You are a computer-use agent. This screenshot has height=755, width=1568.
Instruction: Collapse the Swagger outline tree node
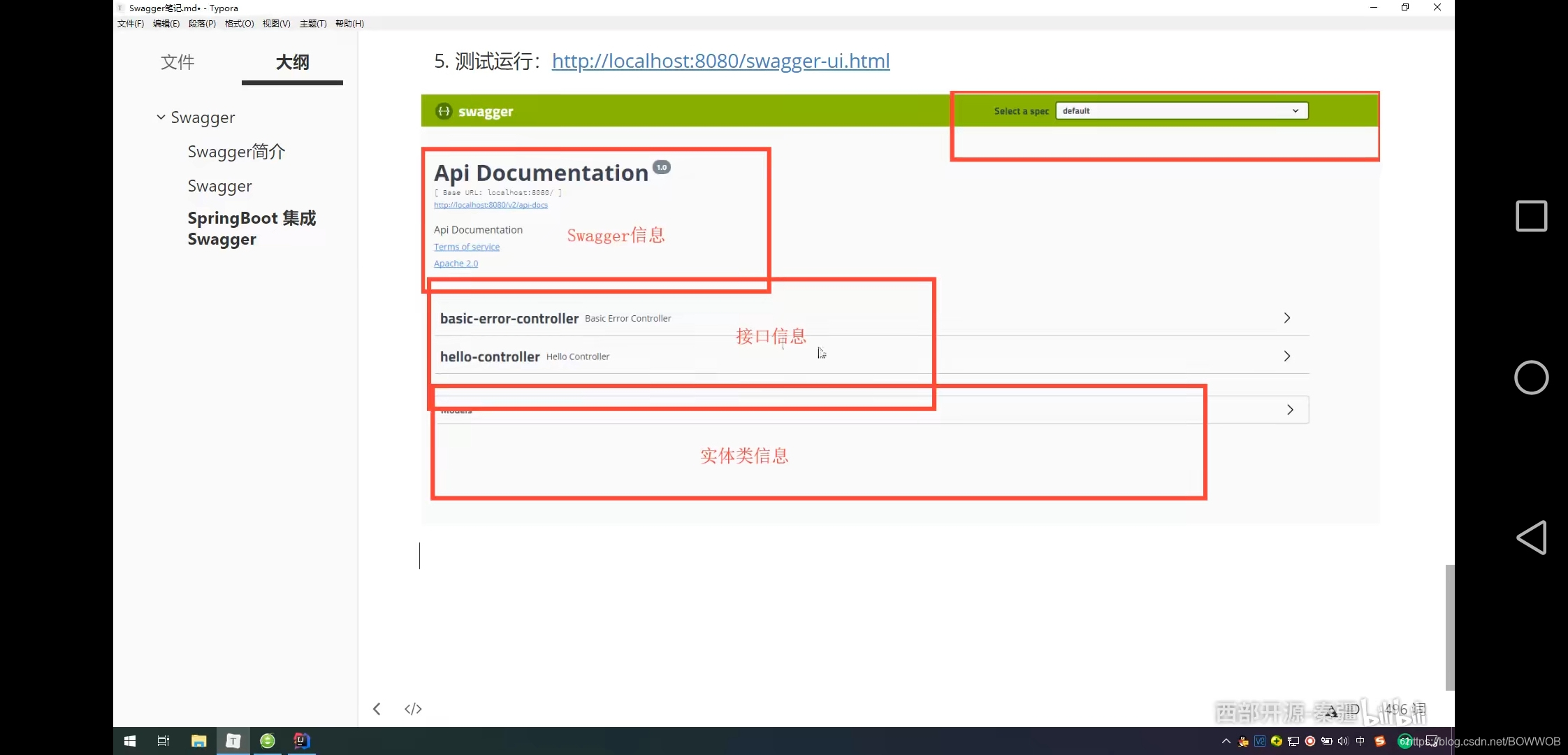[161, 117]
